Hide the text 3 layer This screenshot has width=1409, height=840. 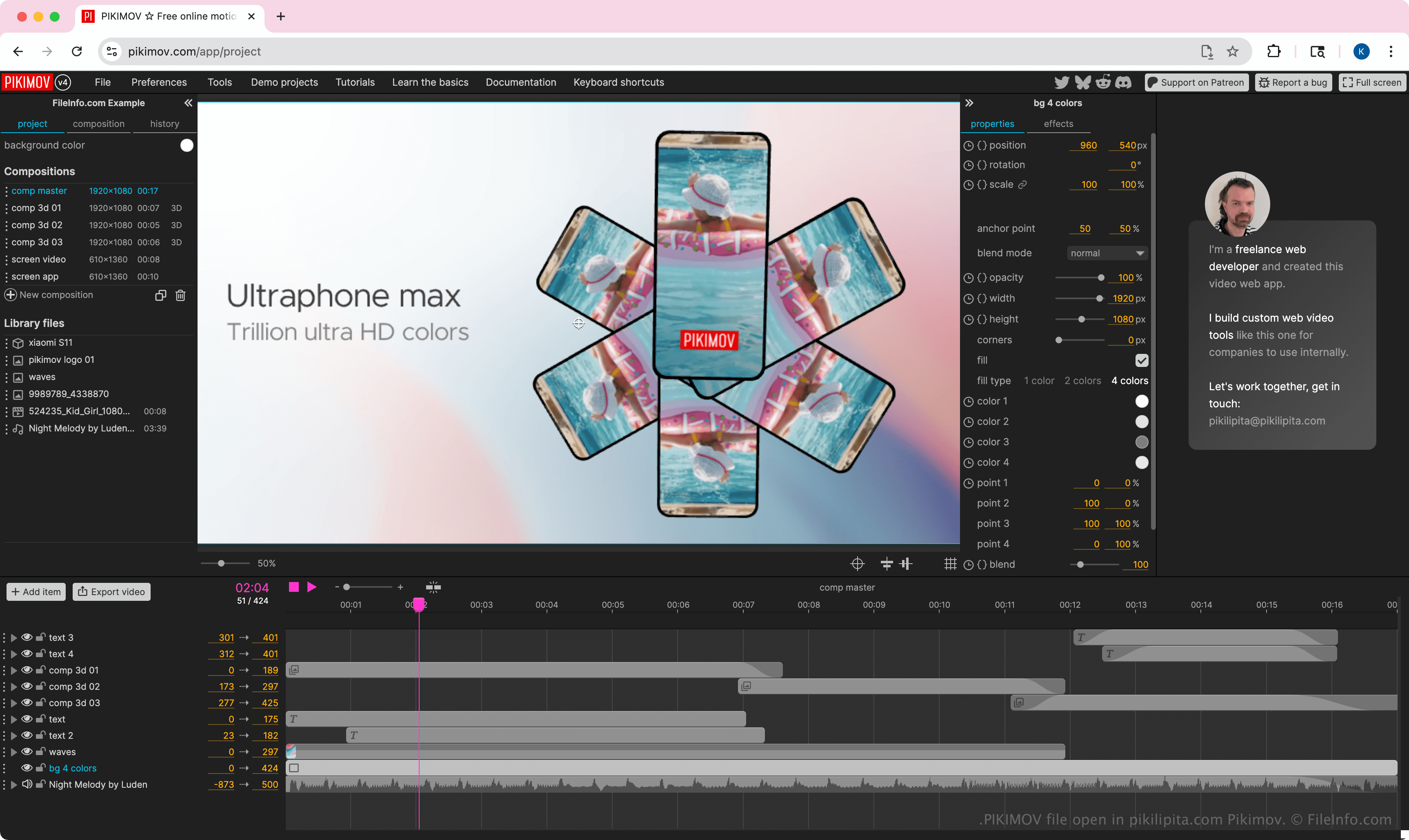[x=27, y=638]
